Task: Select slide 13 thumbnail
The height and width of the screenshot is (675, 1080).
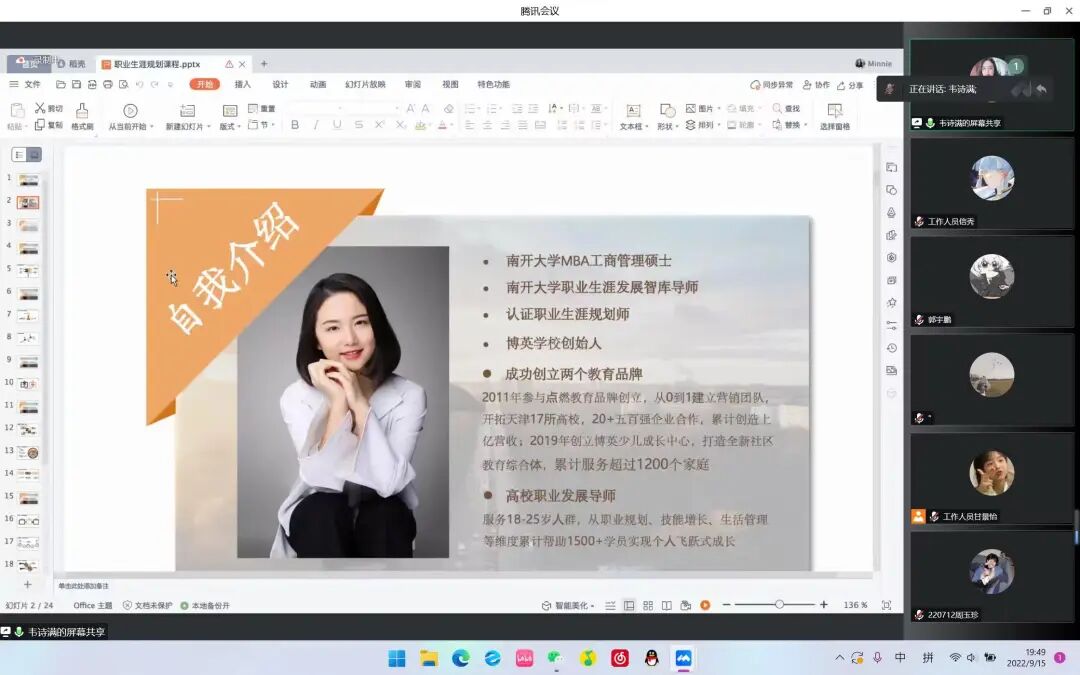Action: 28,453
